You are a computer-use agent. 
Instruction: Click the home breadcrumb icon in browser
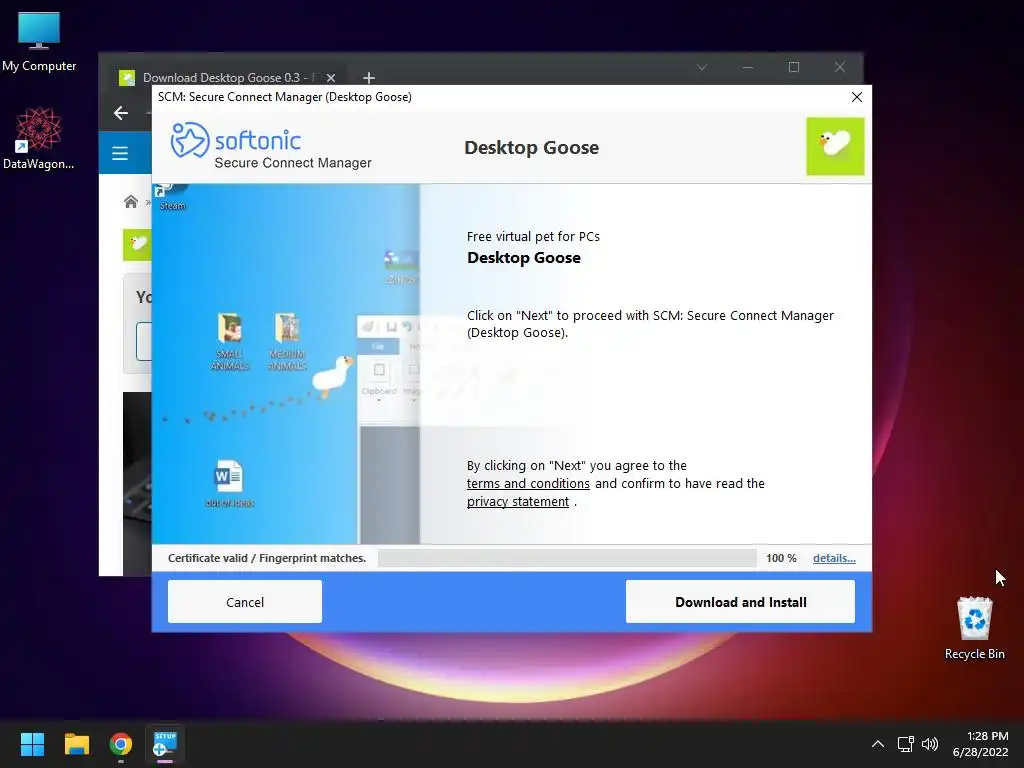[x=131, y=202]
